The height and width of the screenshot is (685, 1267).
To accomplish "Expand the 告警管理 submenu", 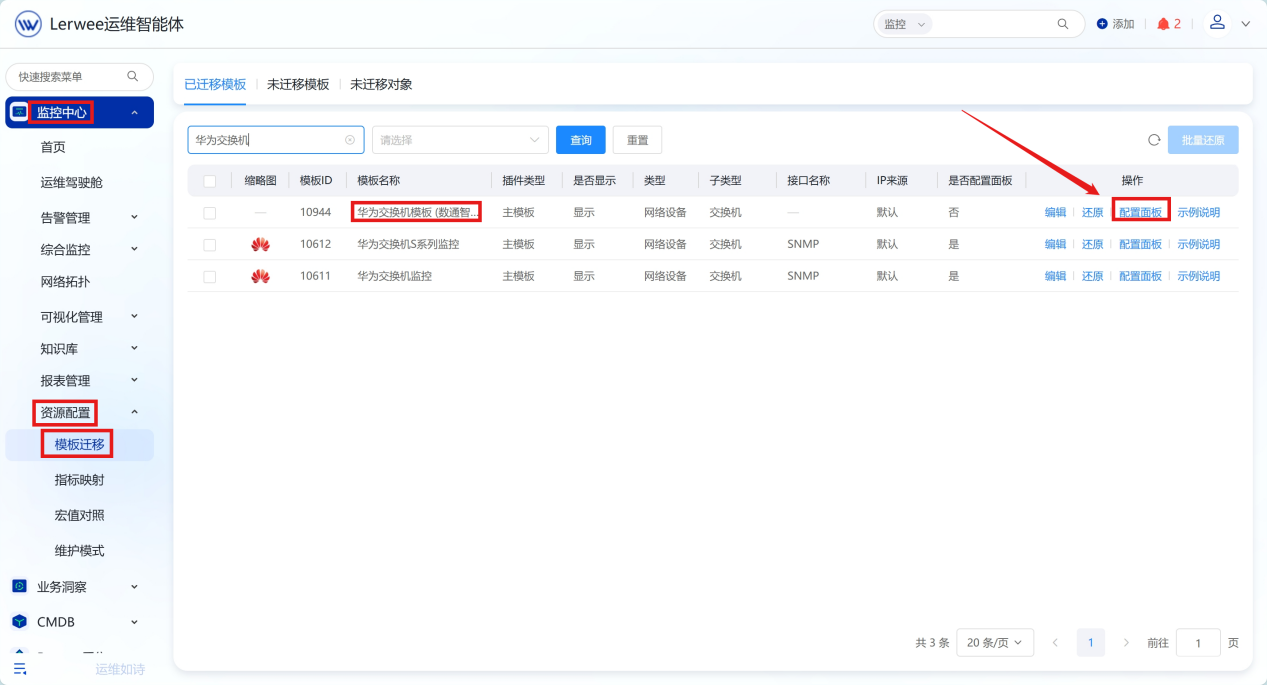I will pyautogui.click(x=134, y=217).
